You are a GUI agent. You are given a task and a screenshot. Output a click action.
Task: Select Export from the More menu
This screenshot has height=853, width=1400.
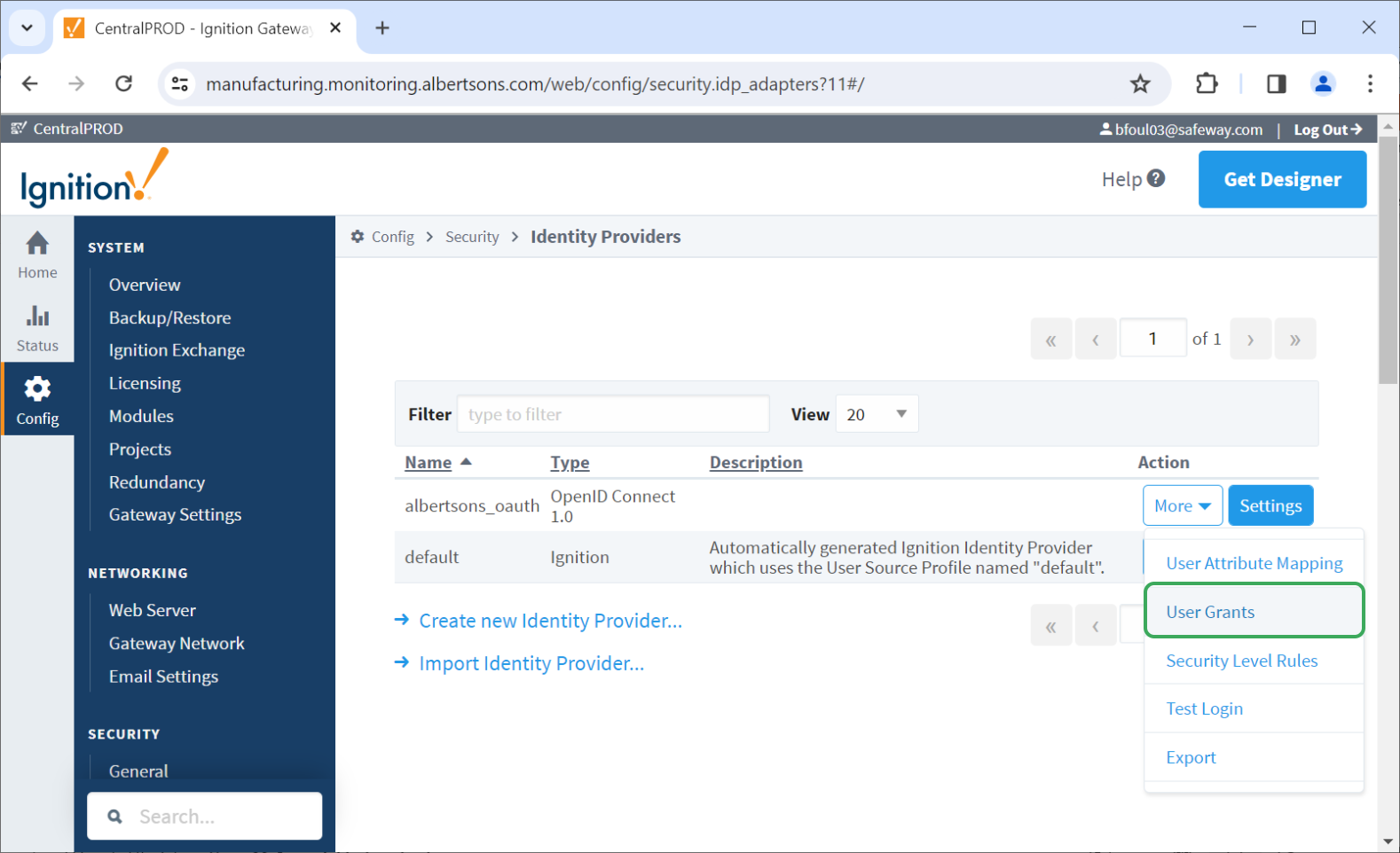[x=1254, y=757]
